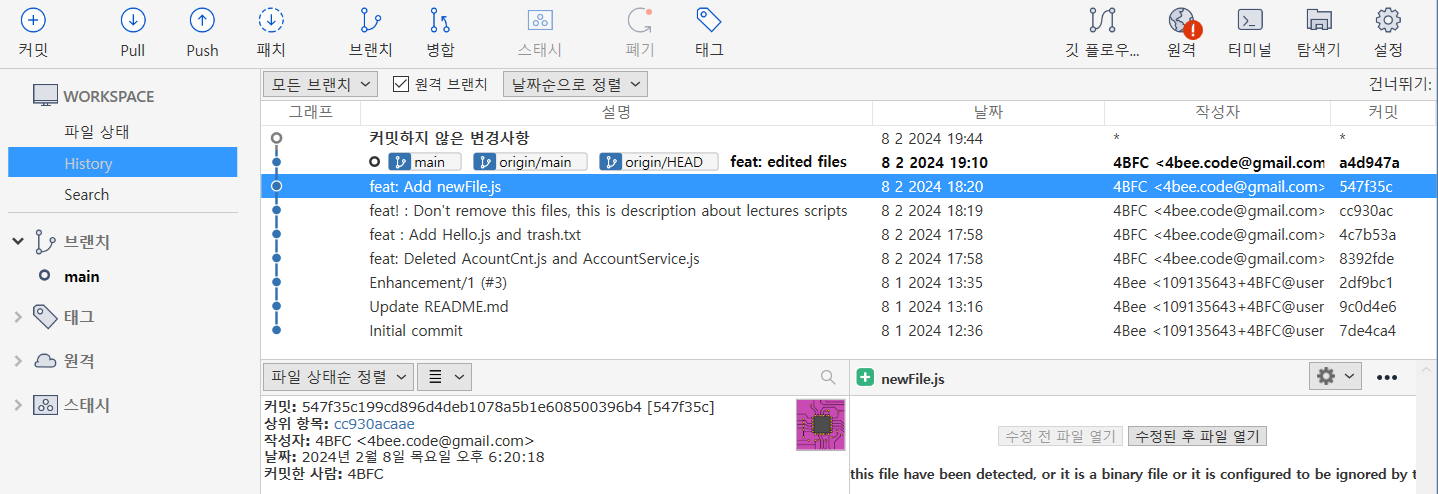Collapse the 브랜치 section in sidebar
The image size is (1438, 494).
[x=18, y=241]
